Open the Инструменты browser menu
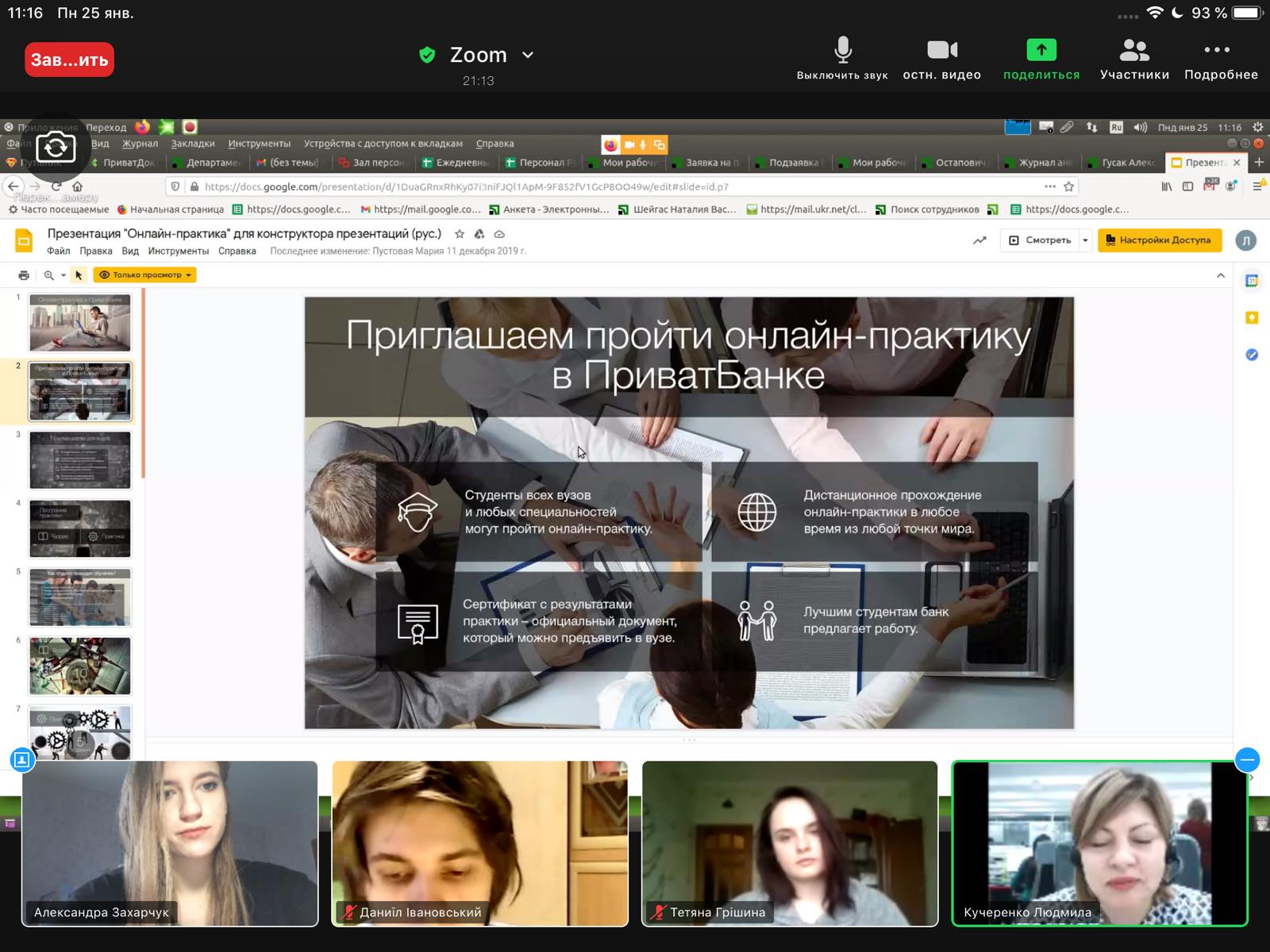Screen dimensions: 1270x952 259,144
